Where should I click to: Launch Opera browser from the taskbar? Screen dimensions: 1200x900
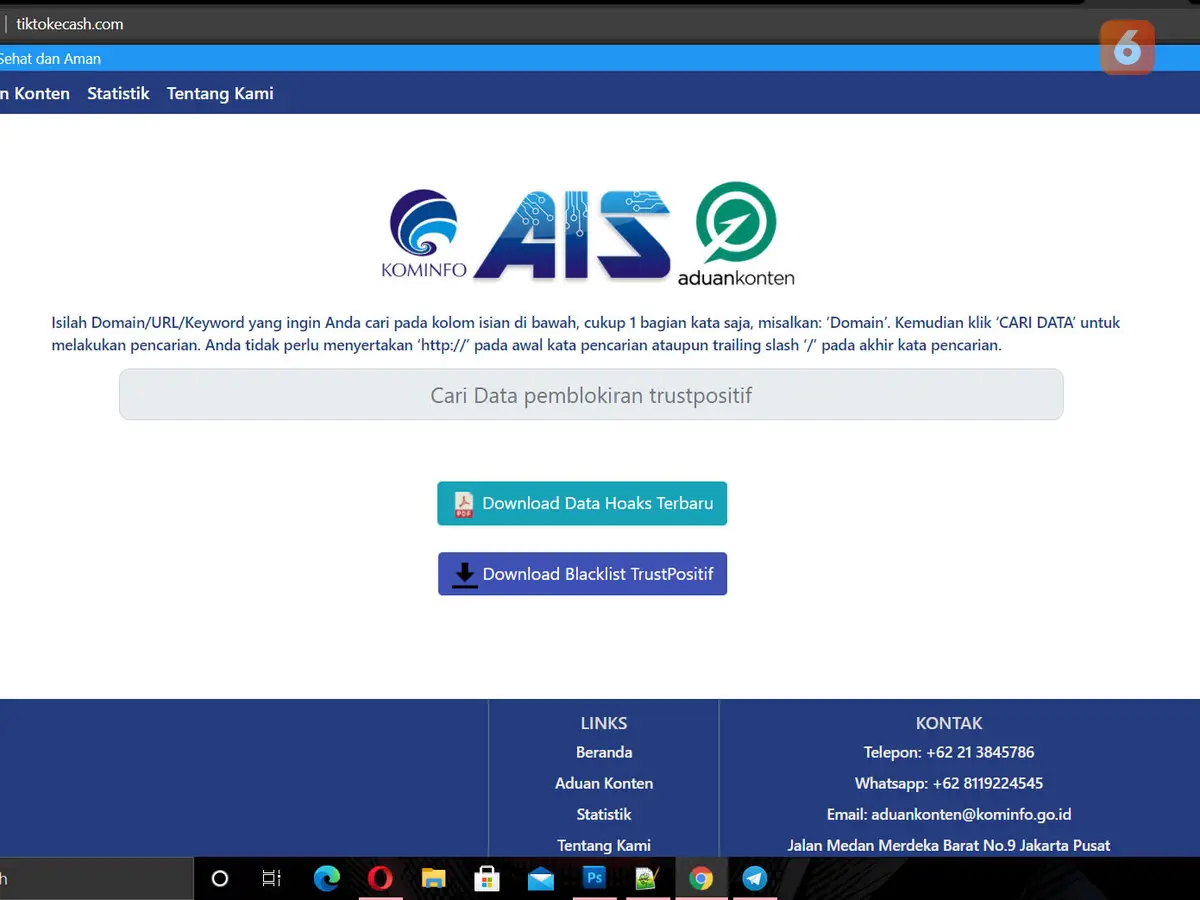(380, 879)
